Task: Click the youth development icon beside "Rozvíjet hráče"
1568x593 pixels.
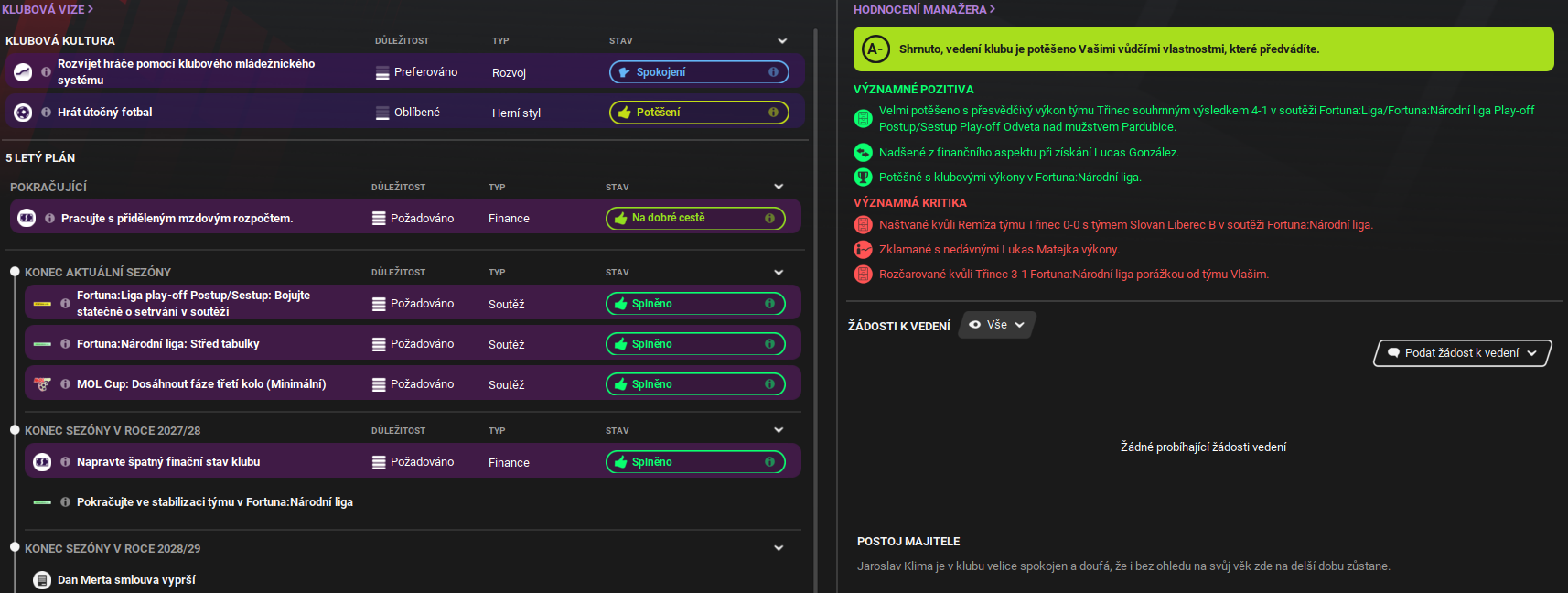Action: [23, 72]
